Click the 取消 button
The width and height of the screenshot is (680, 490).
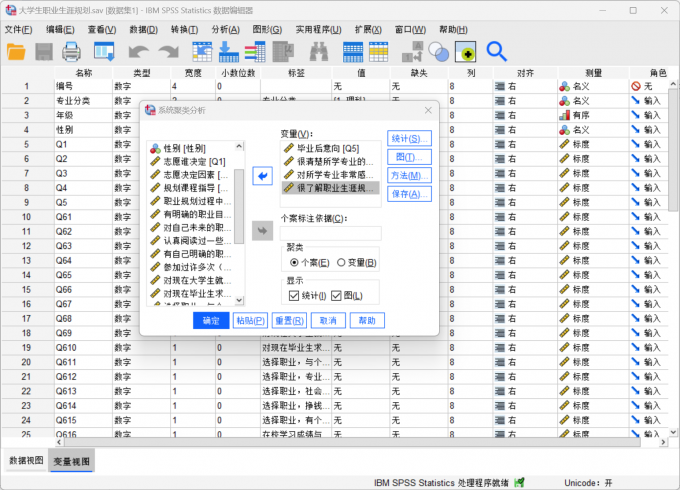coord(328,320)
